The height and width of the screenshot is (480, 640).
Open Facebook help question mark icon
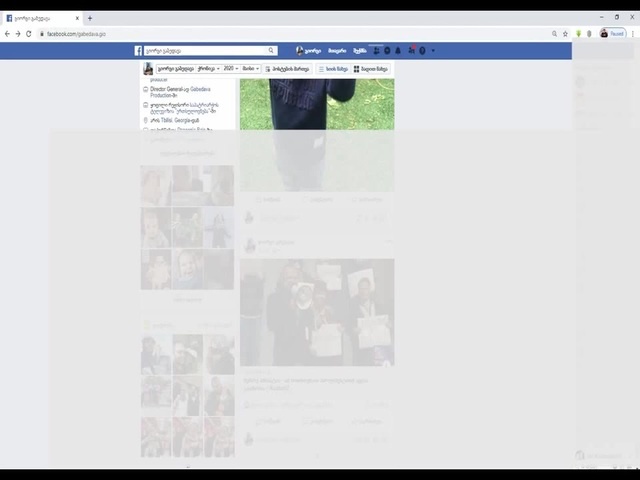pos(422,50)
